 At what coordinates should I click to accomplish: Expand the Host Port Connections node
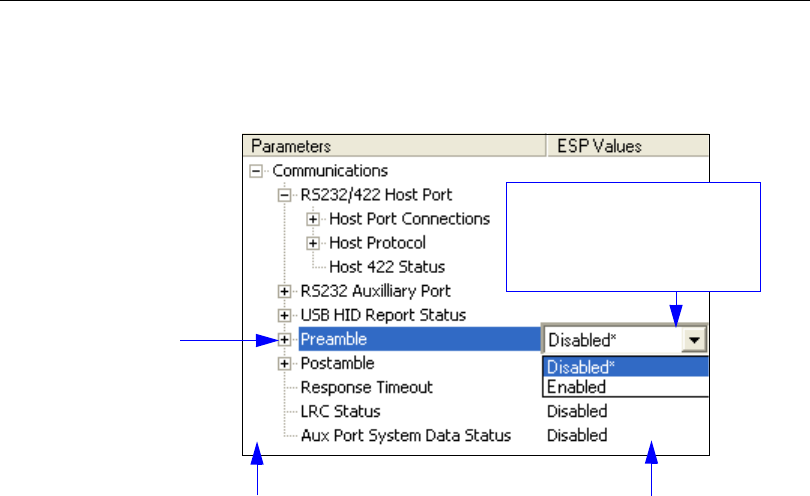click(313, 218)
